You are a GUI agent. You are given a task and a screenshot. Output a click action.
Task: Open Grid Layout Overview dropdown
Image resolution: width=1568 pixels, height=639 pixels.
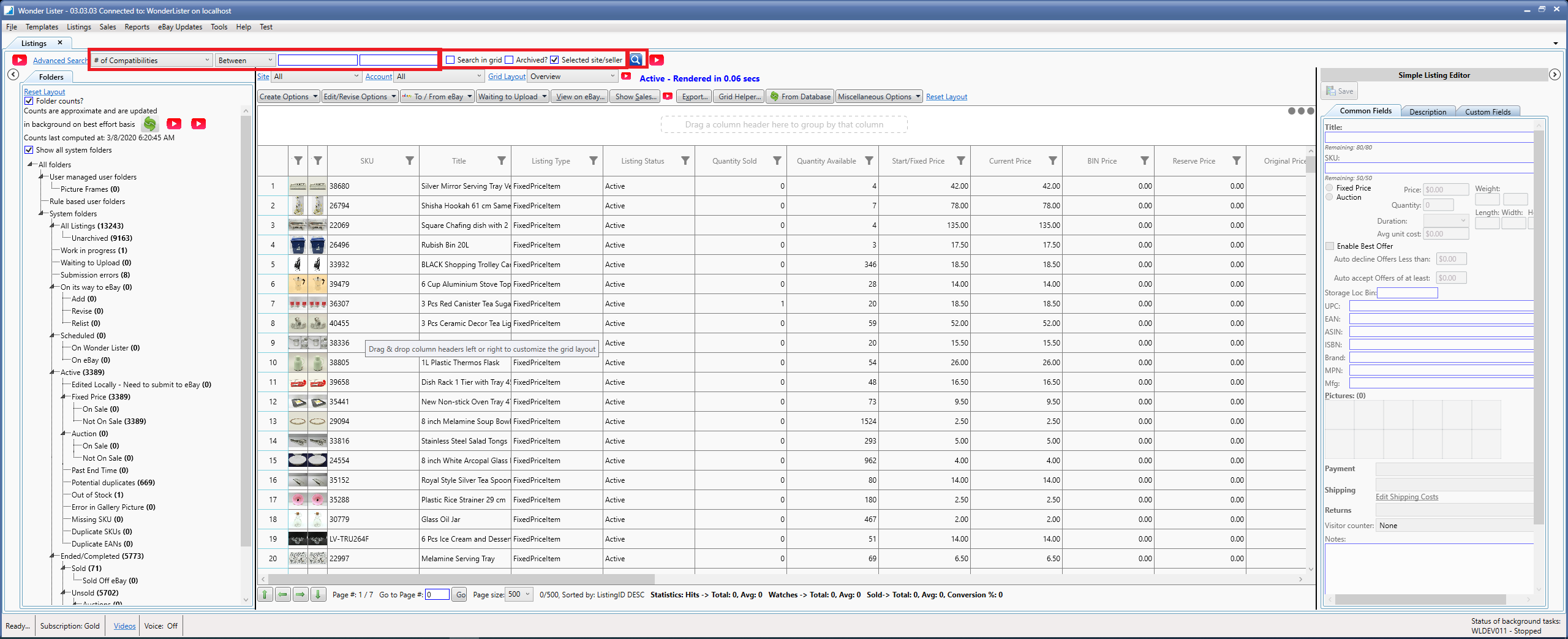pyautogui.click(x=573, y=77)
